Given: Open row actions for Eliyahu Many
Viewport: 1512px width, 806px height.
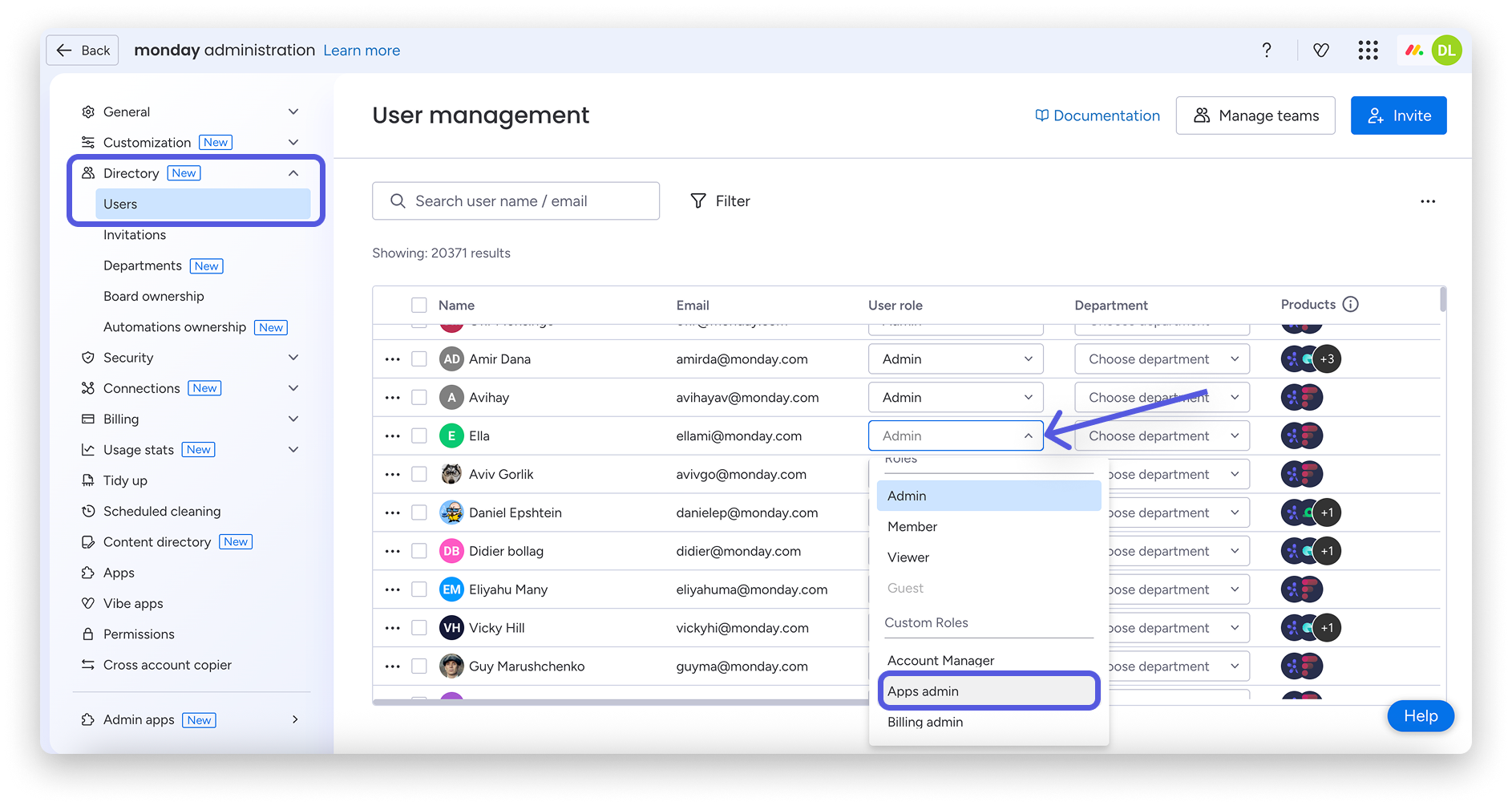Looking at the screenshot, I should [392, 590].
